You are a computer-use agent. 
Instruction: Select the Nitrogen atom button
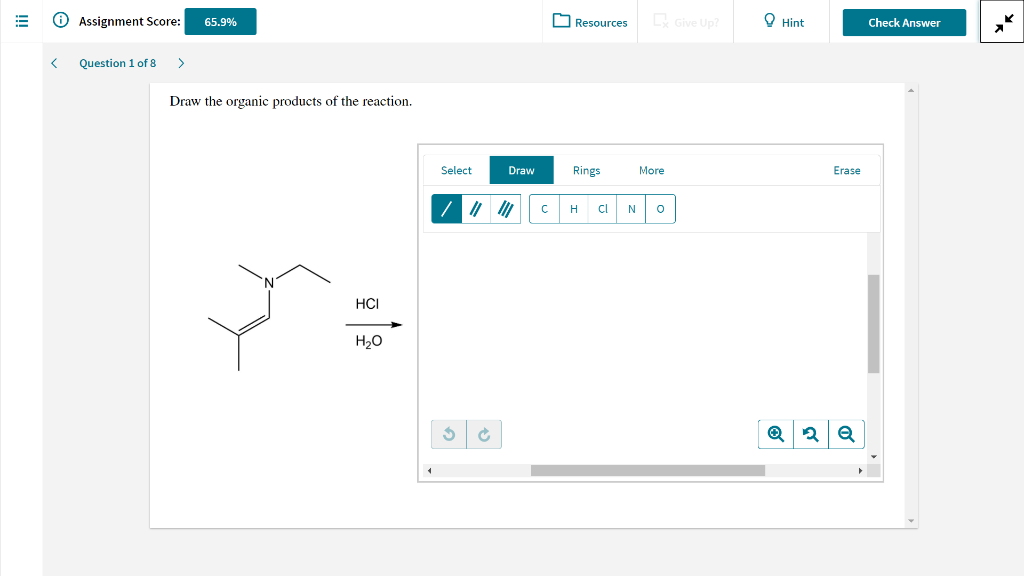631,209
